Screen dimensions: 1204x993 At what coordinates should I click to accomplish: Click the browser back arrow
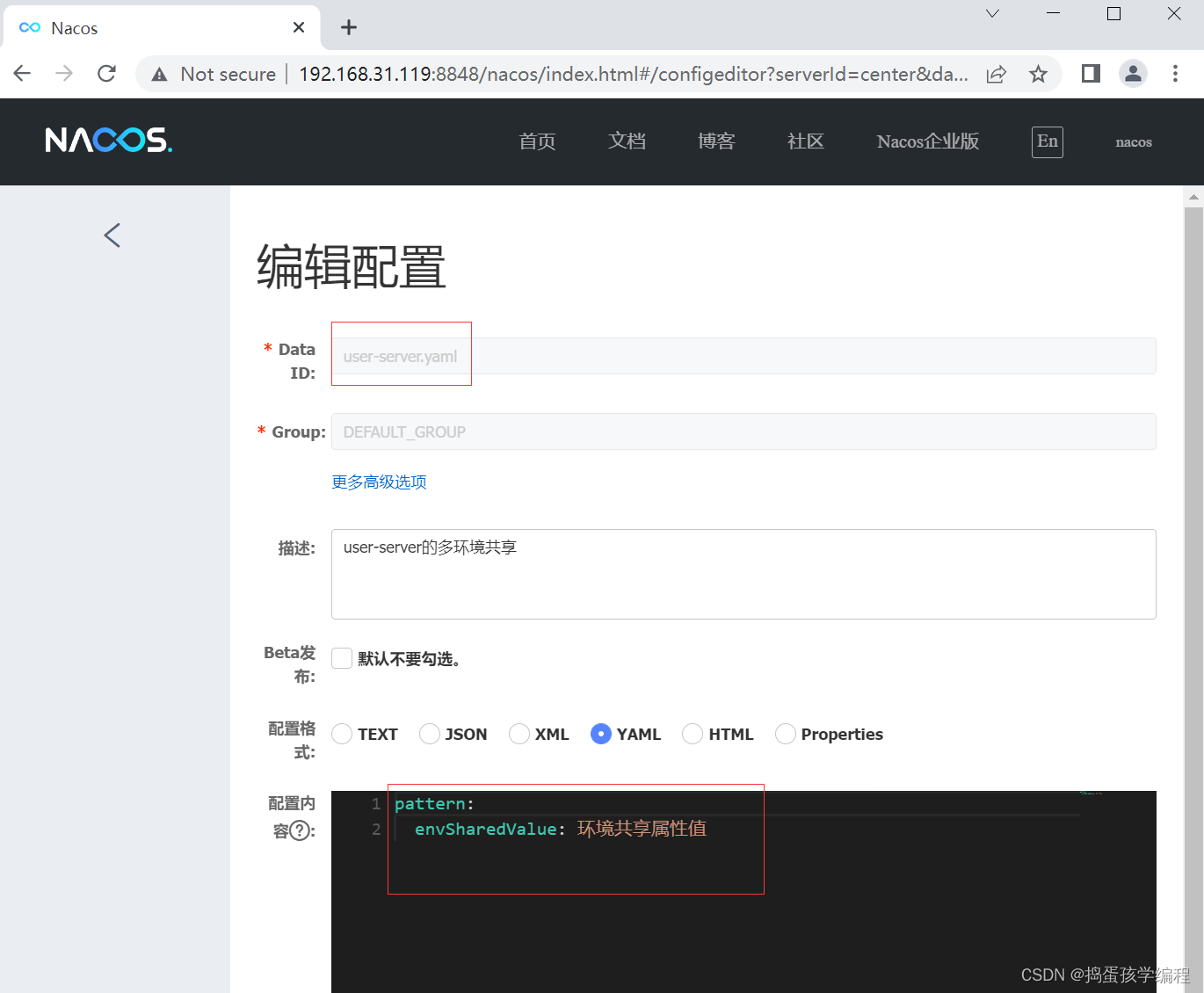[x=23, y=74]
